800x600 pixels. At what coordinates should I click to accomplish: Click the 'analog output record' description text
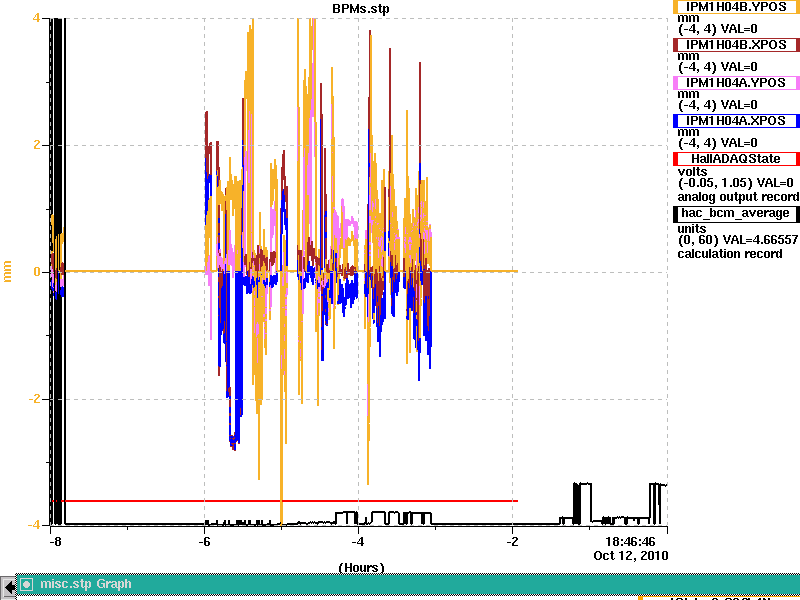738,197
